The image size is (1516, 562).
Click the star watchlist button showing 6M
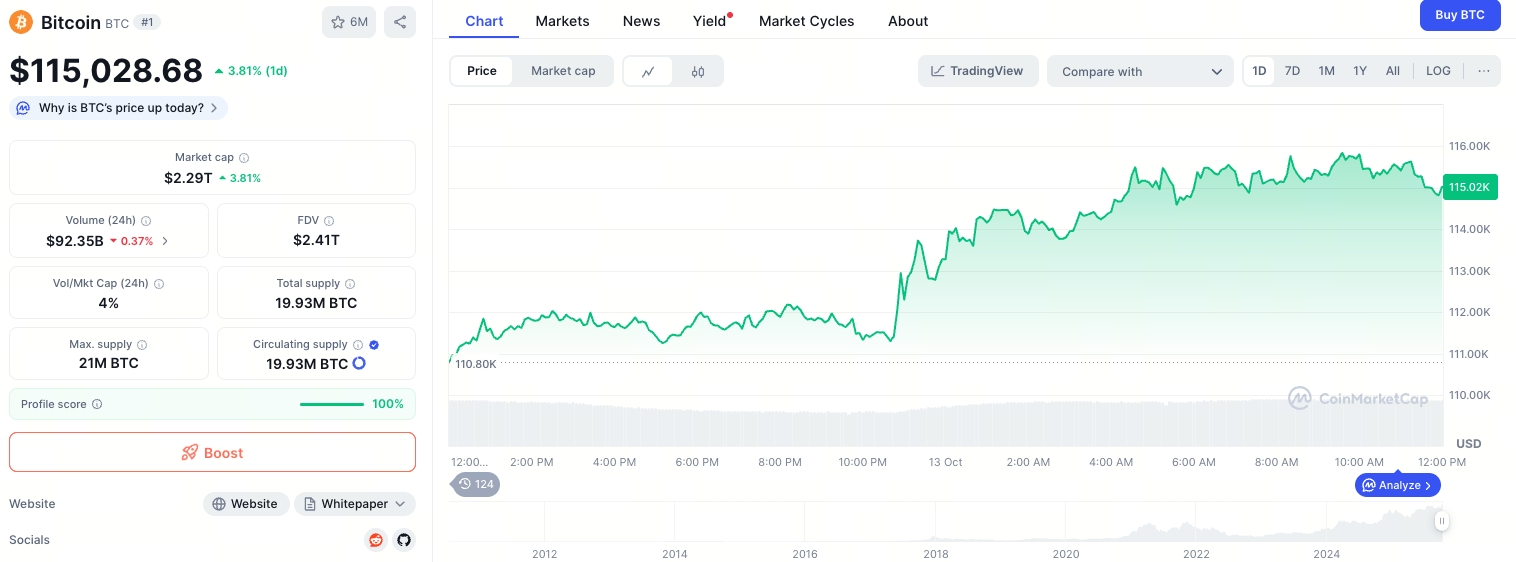349,22
